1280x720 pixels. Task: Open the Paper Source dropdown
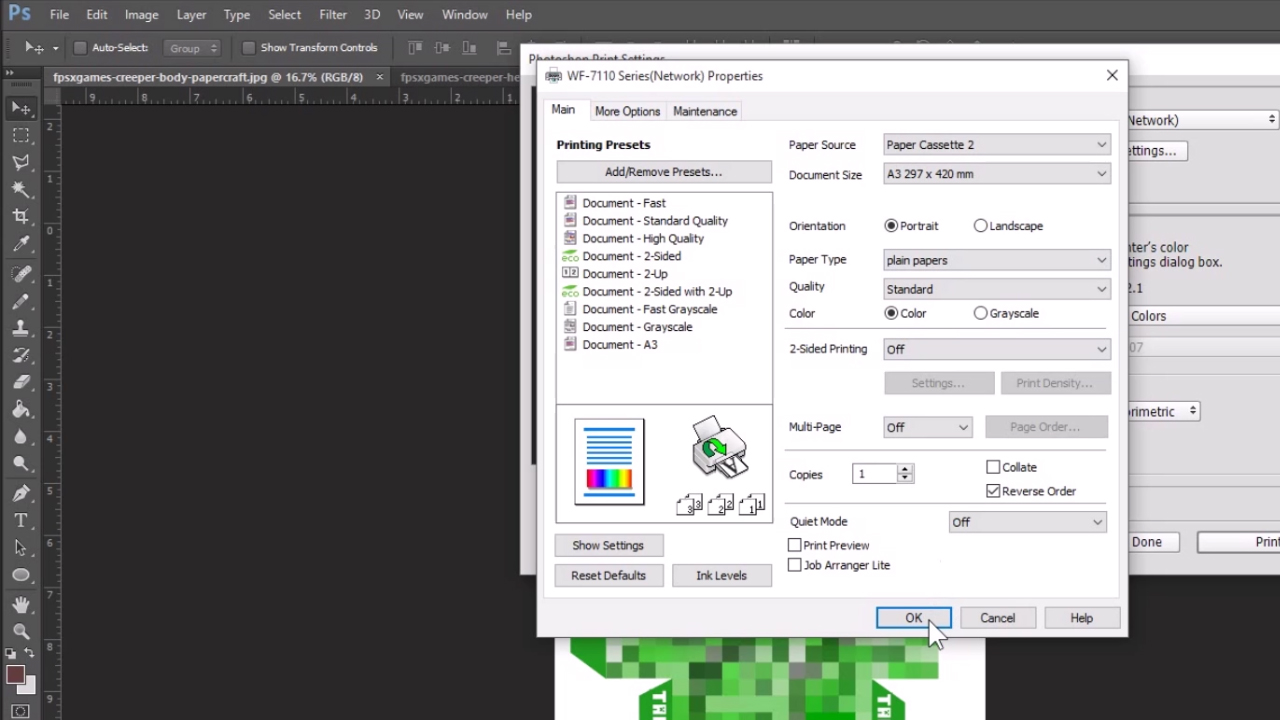pyautogui.click(x=996, y=145)
